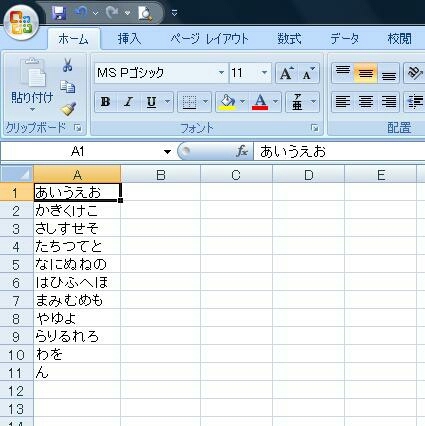
Task: Switch to the 挿入 tab
Action: (x=129, y=39)
